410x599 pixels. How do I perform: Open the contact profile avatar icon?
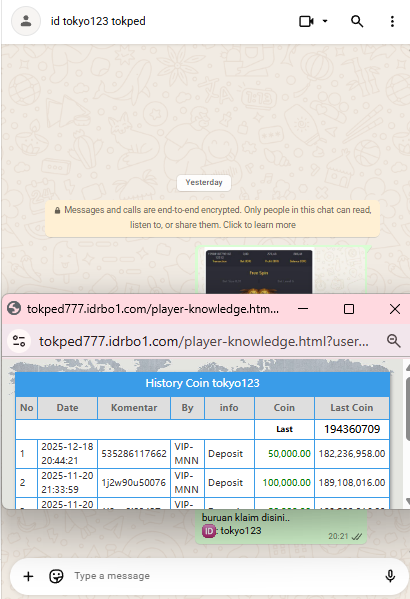[x=26, y=21]
